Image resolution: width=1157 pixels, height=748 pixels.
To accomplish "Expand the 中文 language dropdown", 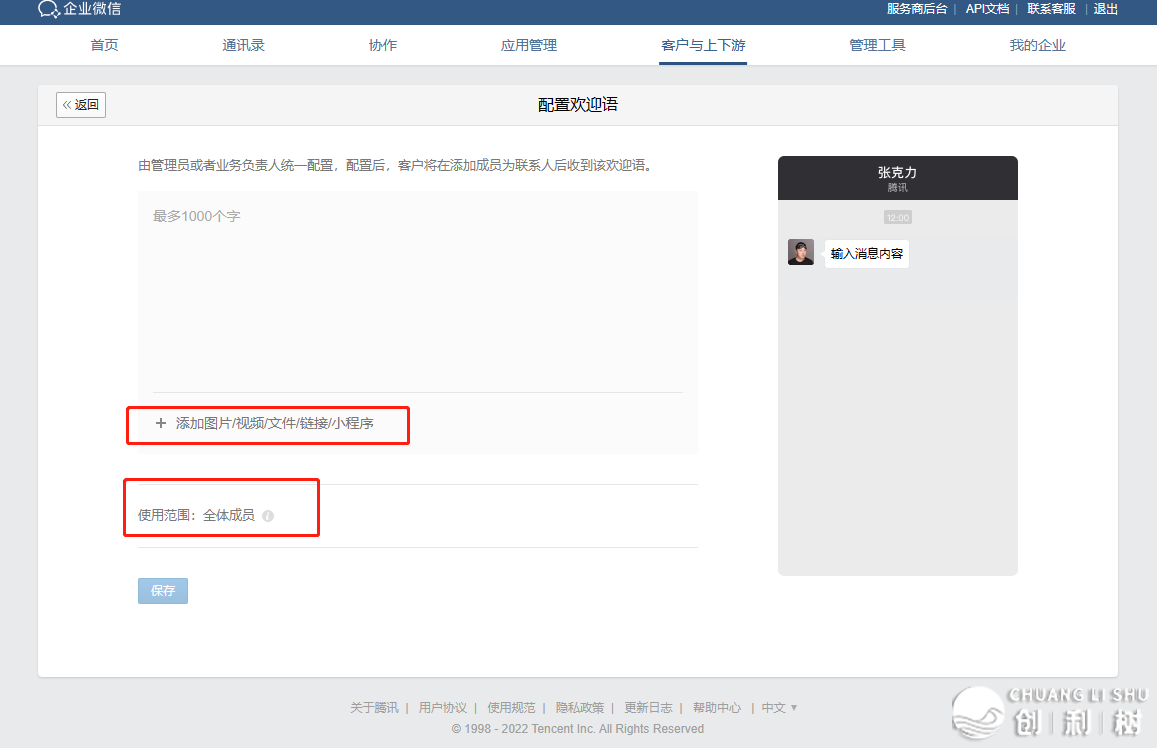I will click(x=779, y=708).
